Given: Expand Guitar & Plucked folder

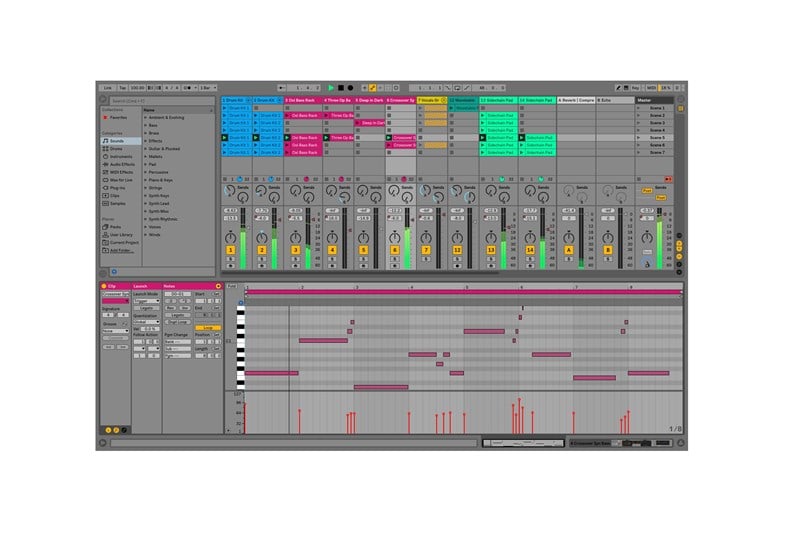Looking at the screenshot, I should pos(145,148).
